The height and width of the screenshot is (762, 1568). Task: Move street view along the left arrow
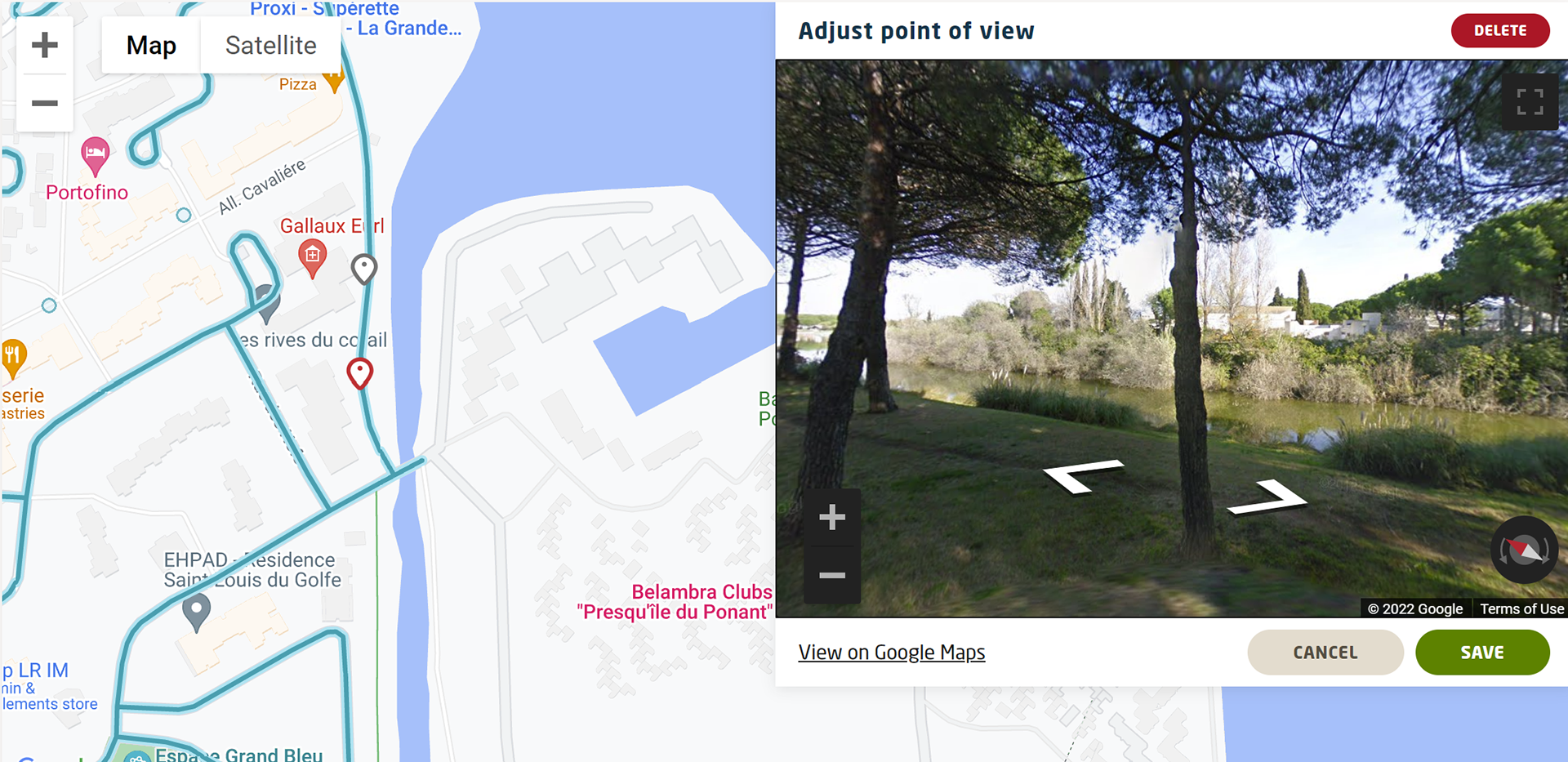click(1084, 476)
